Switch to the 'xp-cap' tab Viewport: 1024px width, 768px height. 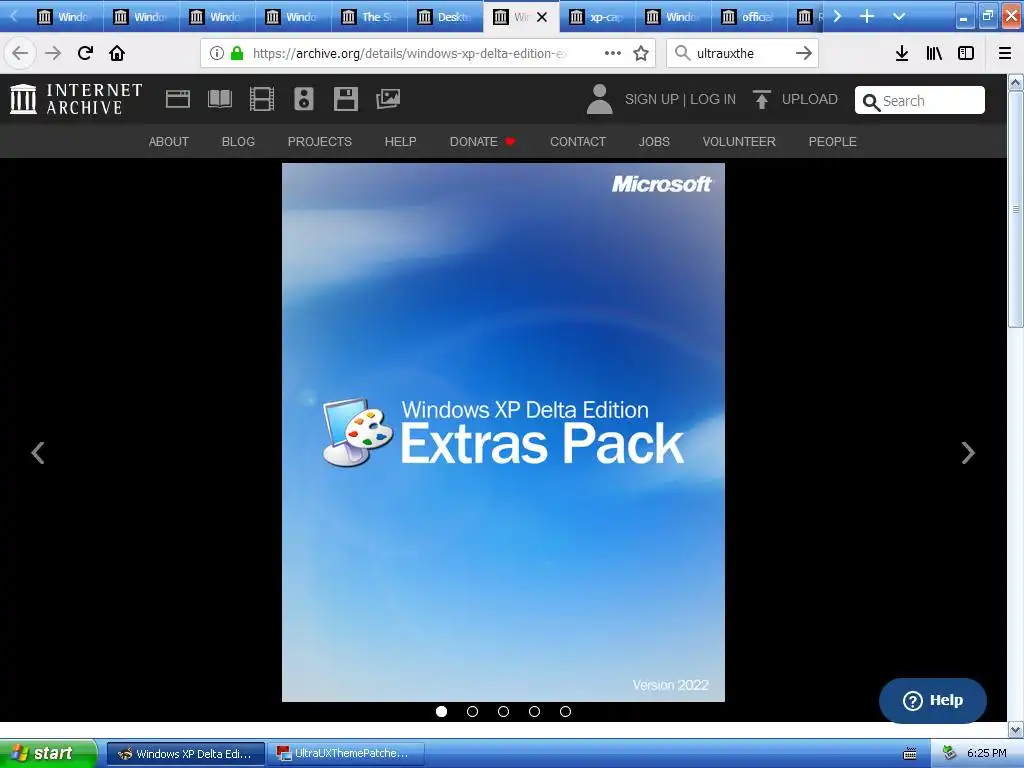(597, 17)
